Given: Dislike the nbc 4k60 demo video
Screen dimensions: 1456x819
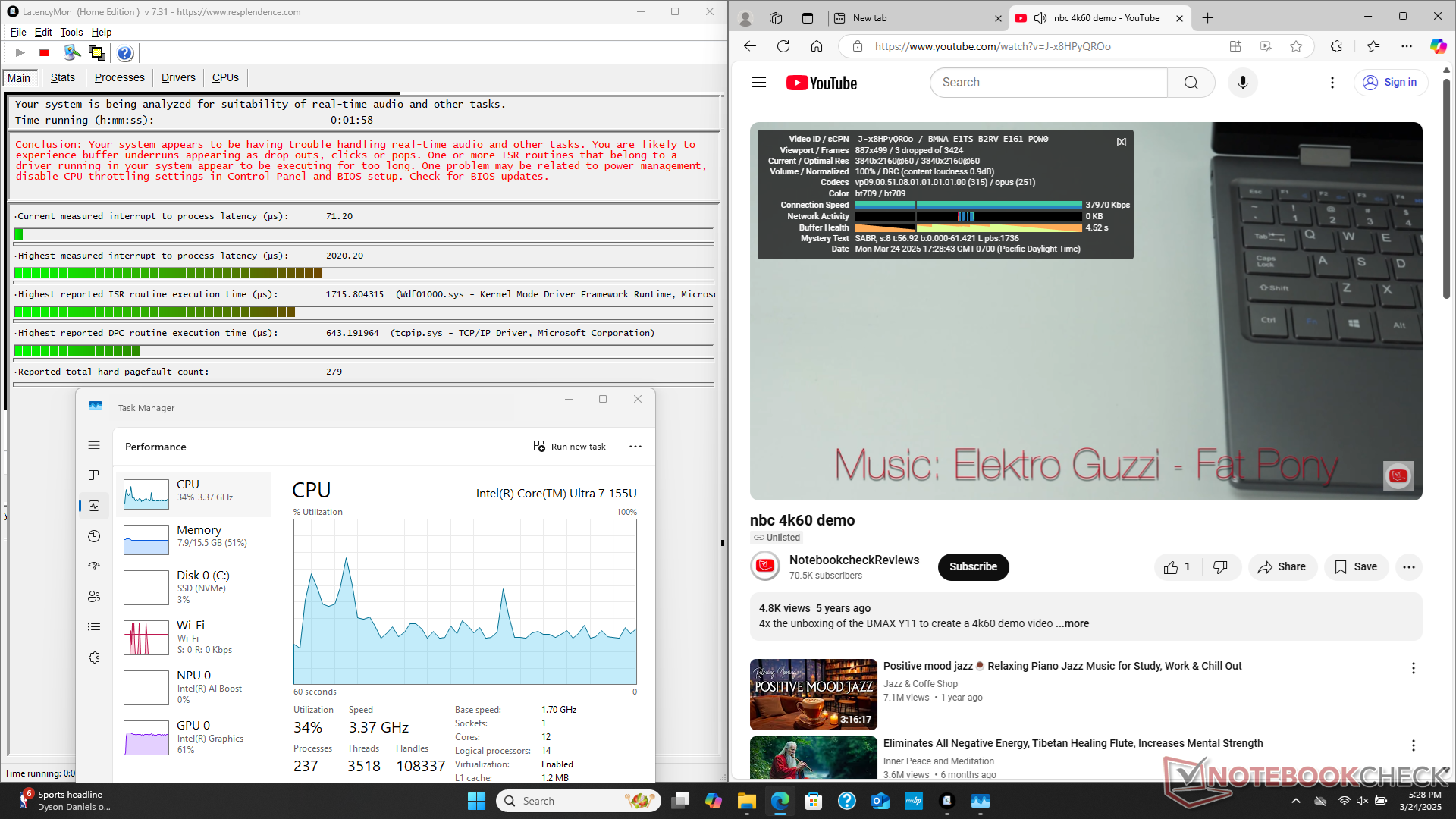Looking at the screenshot, I should point(1221,567).
